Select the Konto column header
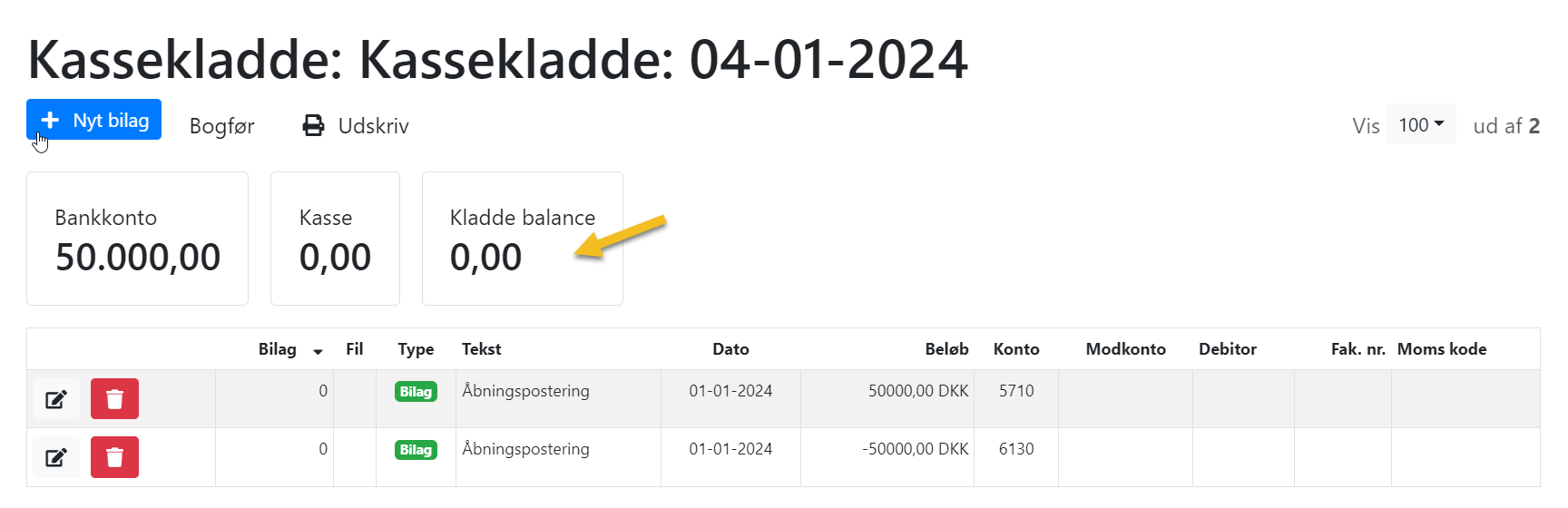The height and width of the screenshot is (508, 1568). (x=1016, y=349)
